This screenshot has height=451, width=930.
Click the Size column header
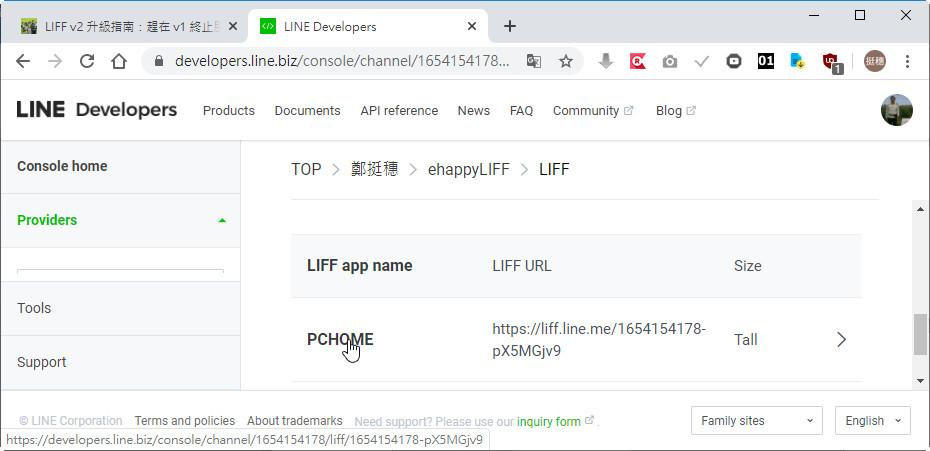pyautogui.click(x=747, y=266)
